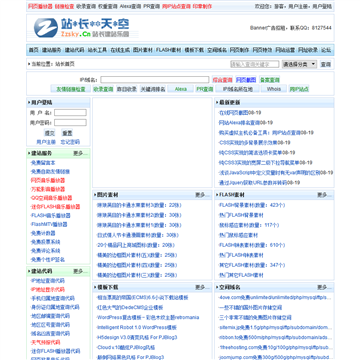The image size is (360, 360).
Task: Open the 请选择分类 category dropdown
Action: tap(299, 64)
